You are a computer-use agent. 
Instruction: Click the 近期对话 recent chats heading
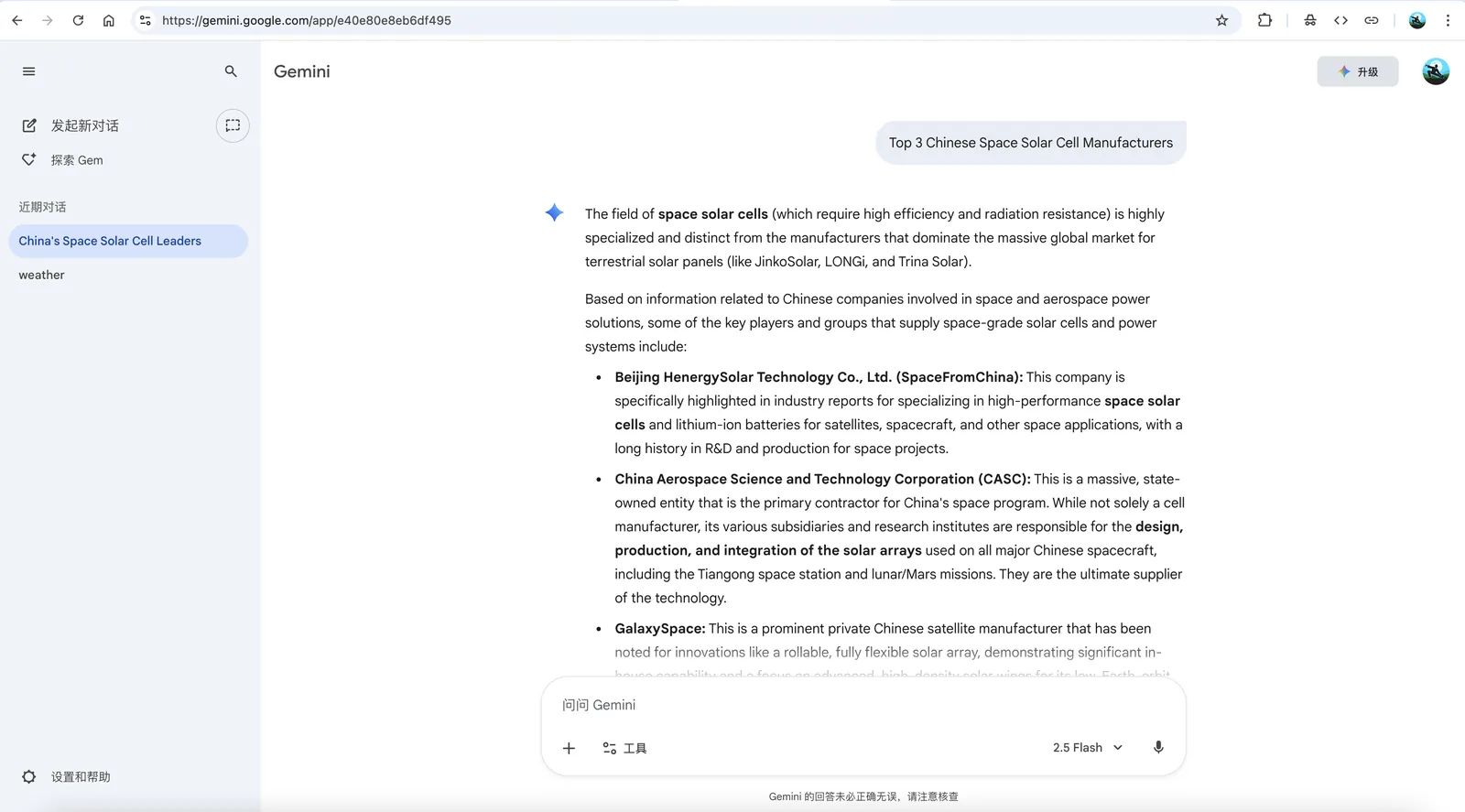pyautogui.click(x=42, y=207)
